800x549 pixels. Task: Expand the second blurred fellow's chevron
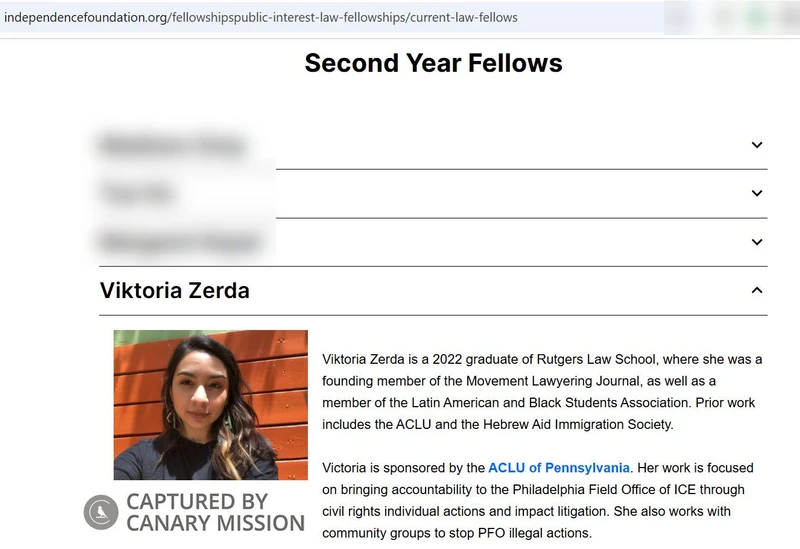757,193
